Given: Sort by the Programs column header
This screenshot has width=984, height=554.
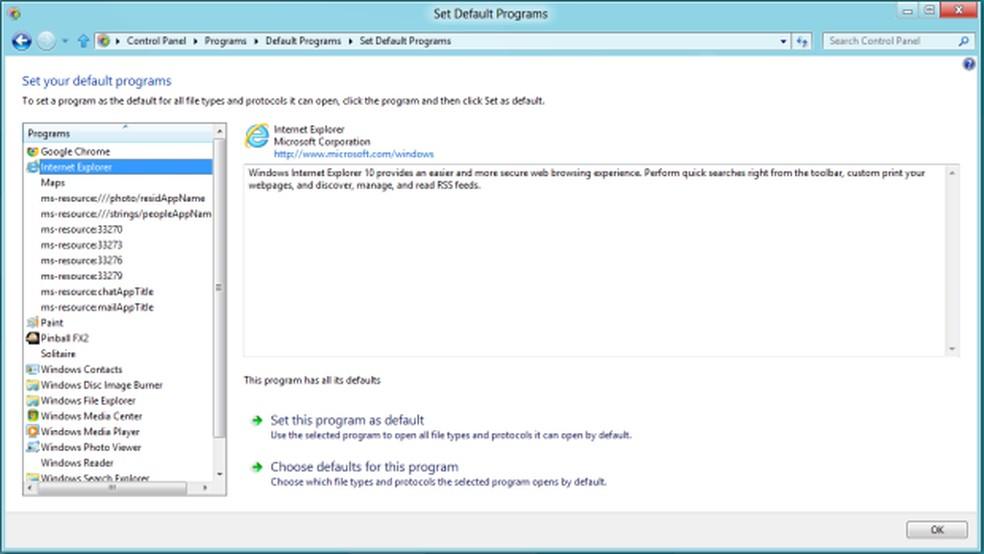Looking at the screenshot, I should [119, 133].
